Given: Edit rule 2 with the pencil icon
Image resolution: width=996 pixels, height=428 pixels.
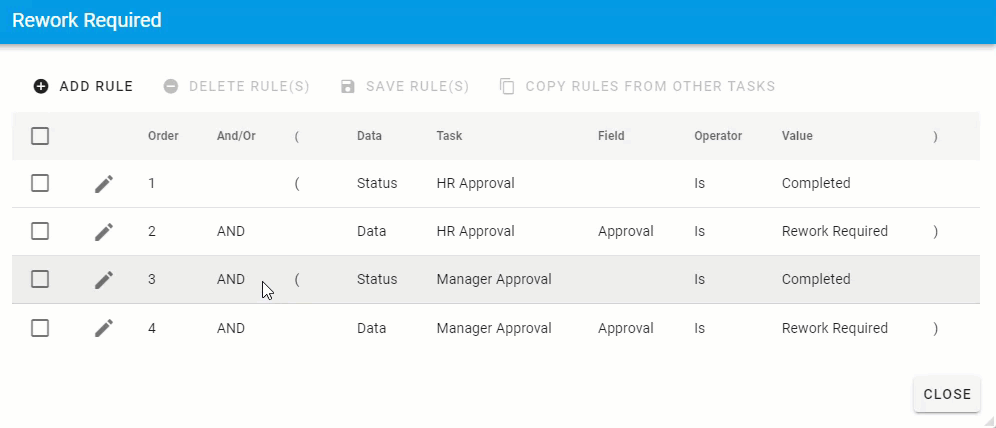Looking at the screenshot, I should click(x=104, y=232).
